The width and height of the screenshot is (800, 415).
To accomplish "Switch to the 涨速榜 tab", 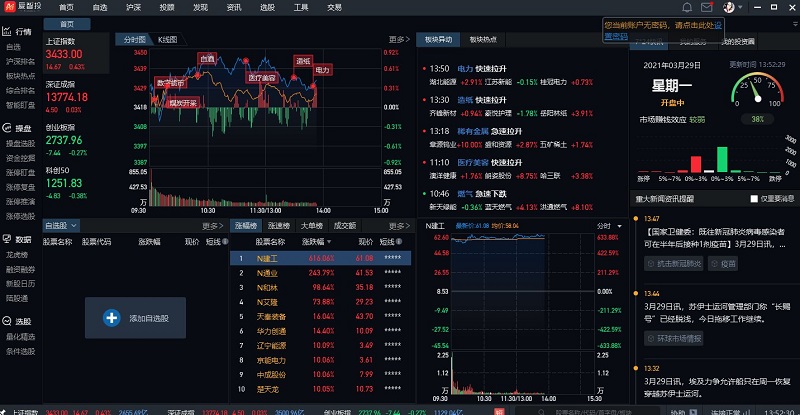I will coord(279,226).
